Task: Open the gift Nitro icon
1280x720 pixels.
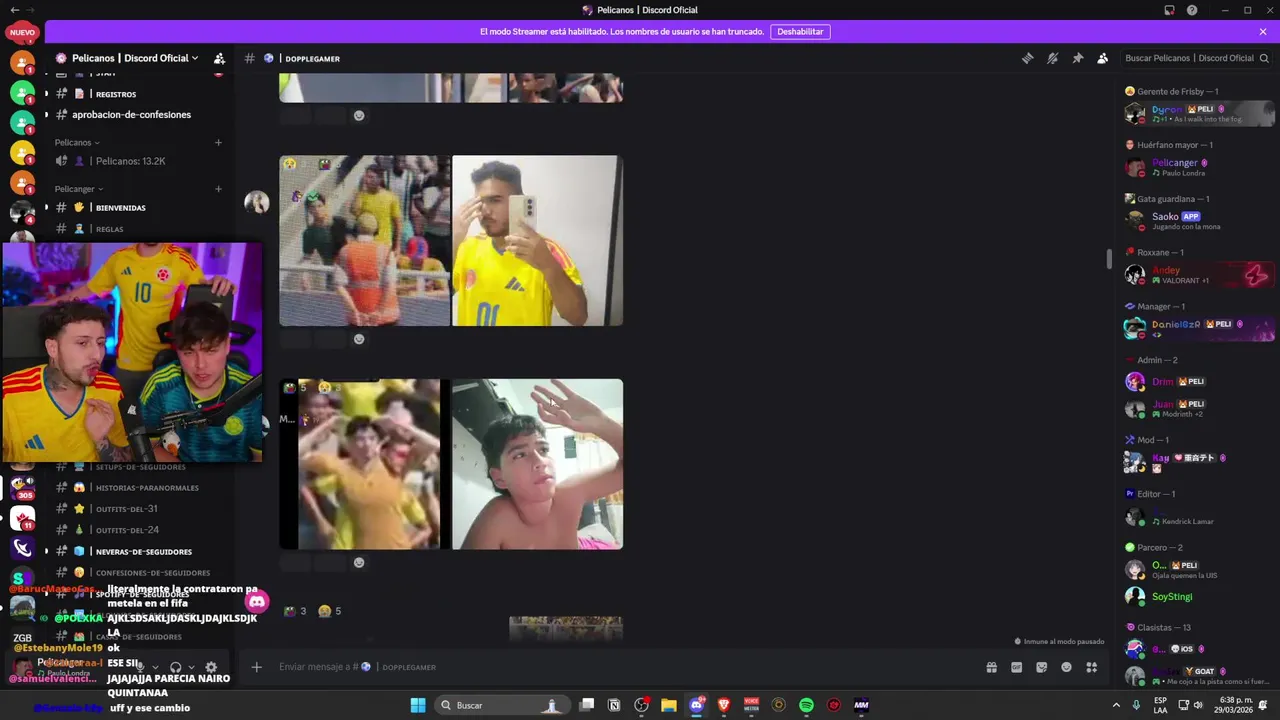Action: coord(991,667)
